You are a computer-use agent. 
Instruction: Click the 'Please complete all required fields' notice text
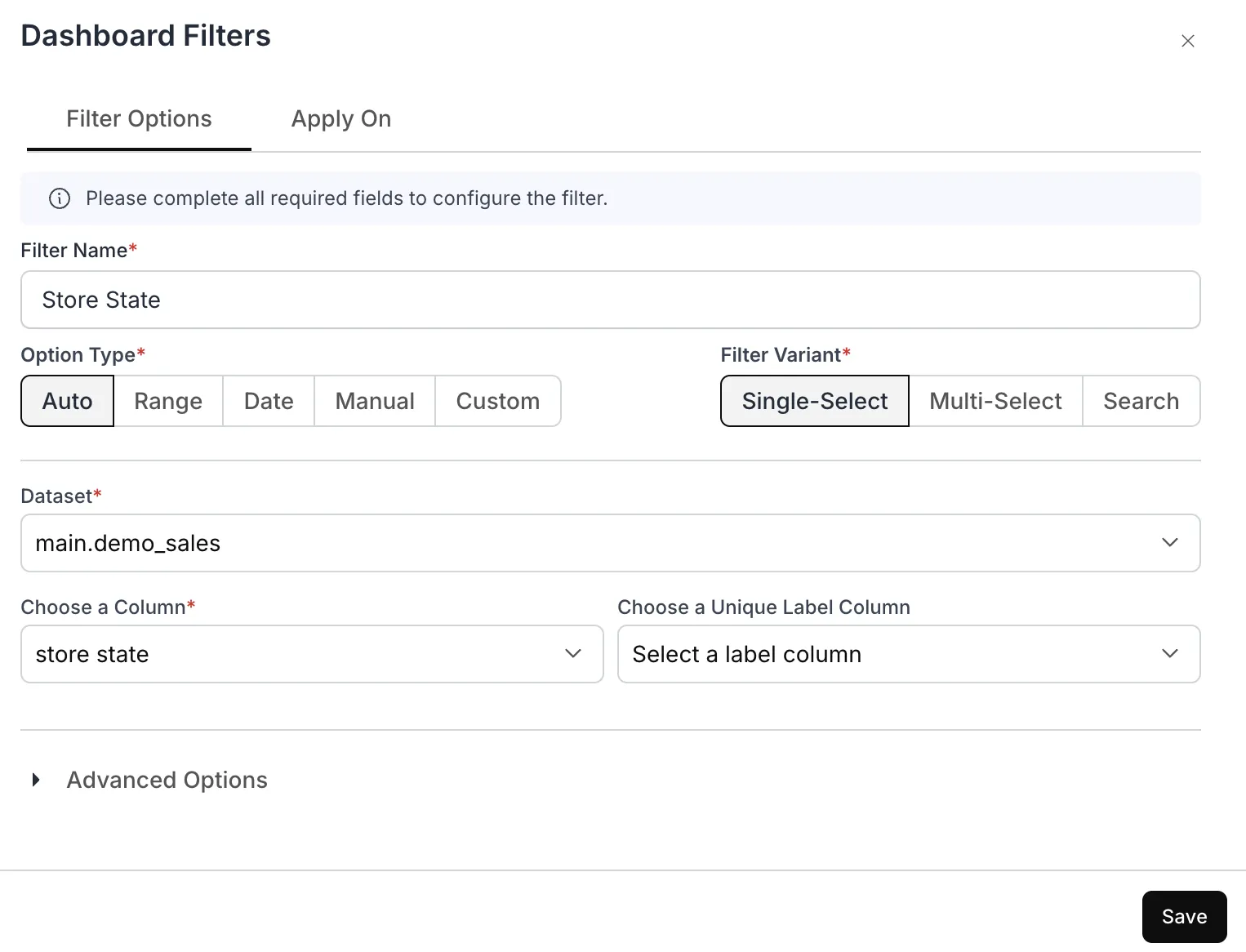(346, 198)
